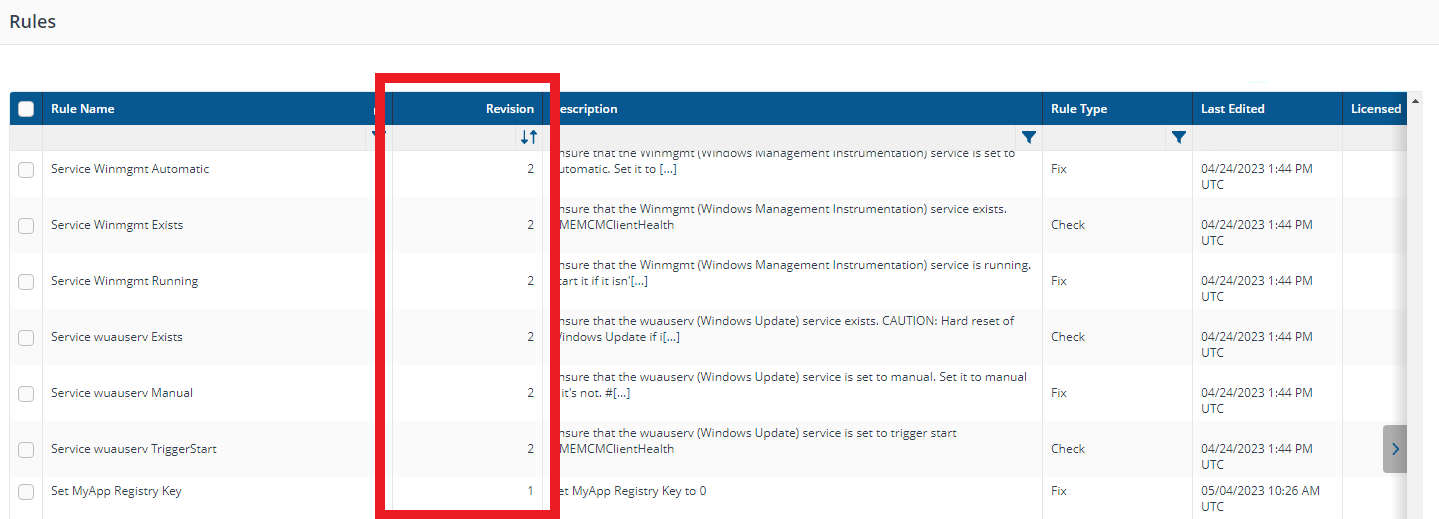The height and width of the screenshot is (519, 1439).
Task: Click the Licensed column header
Action: pos(1375,109)
